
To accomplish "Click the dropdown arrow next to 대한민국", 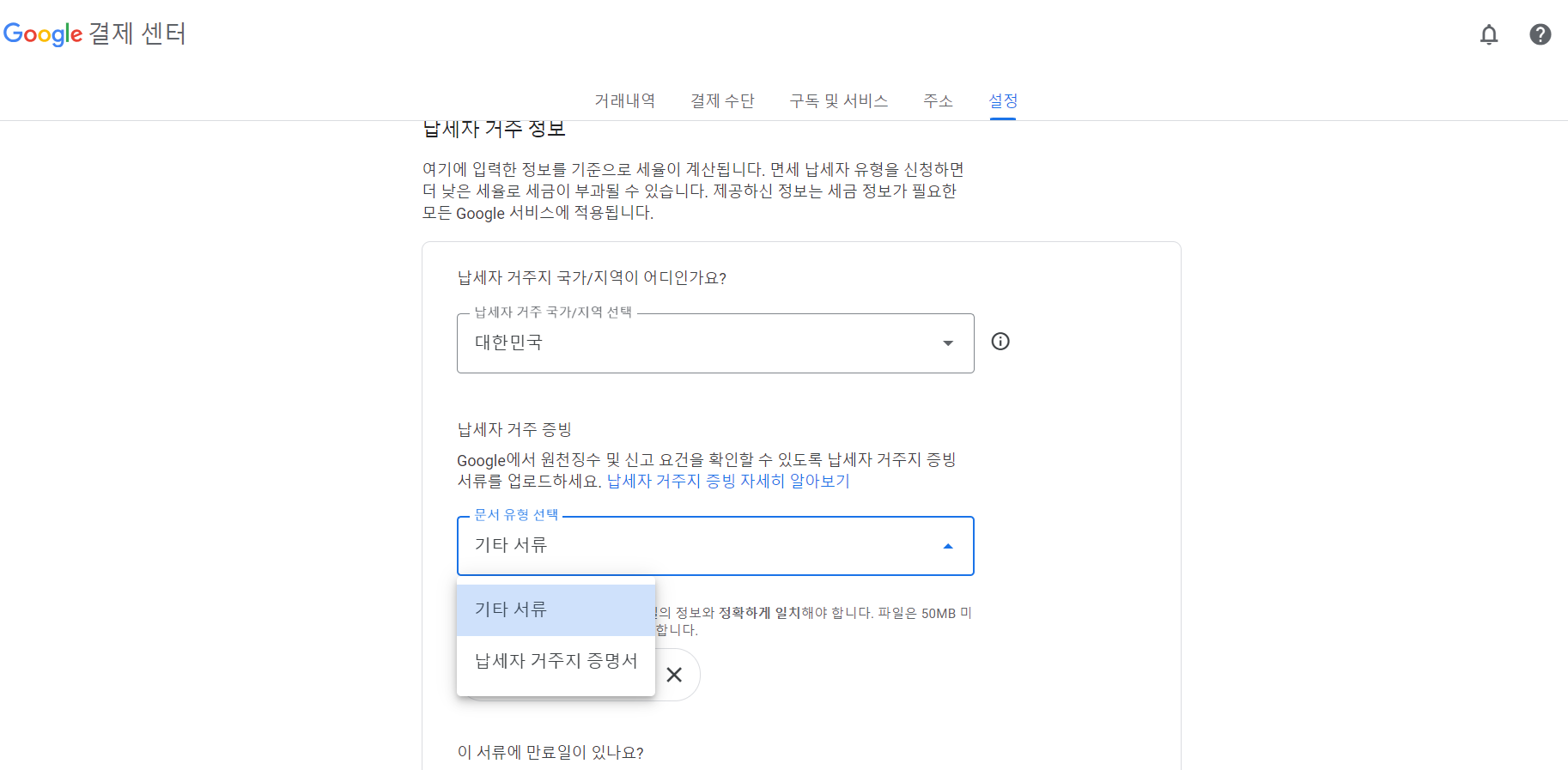I will pos(948,343).
